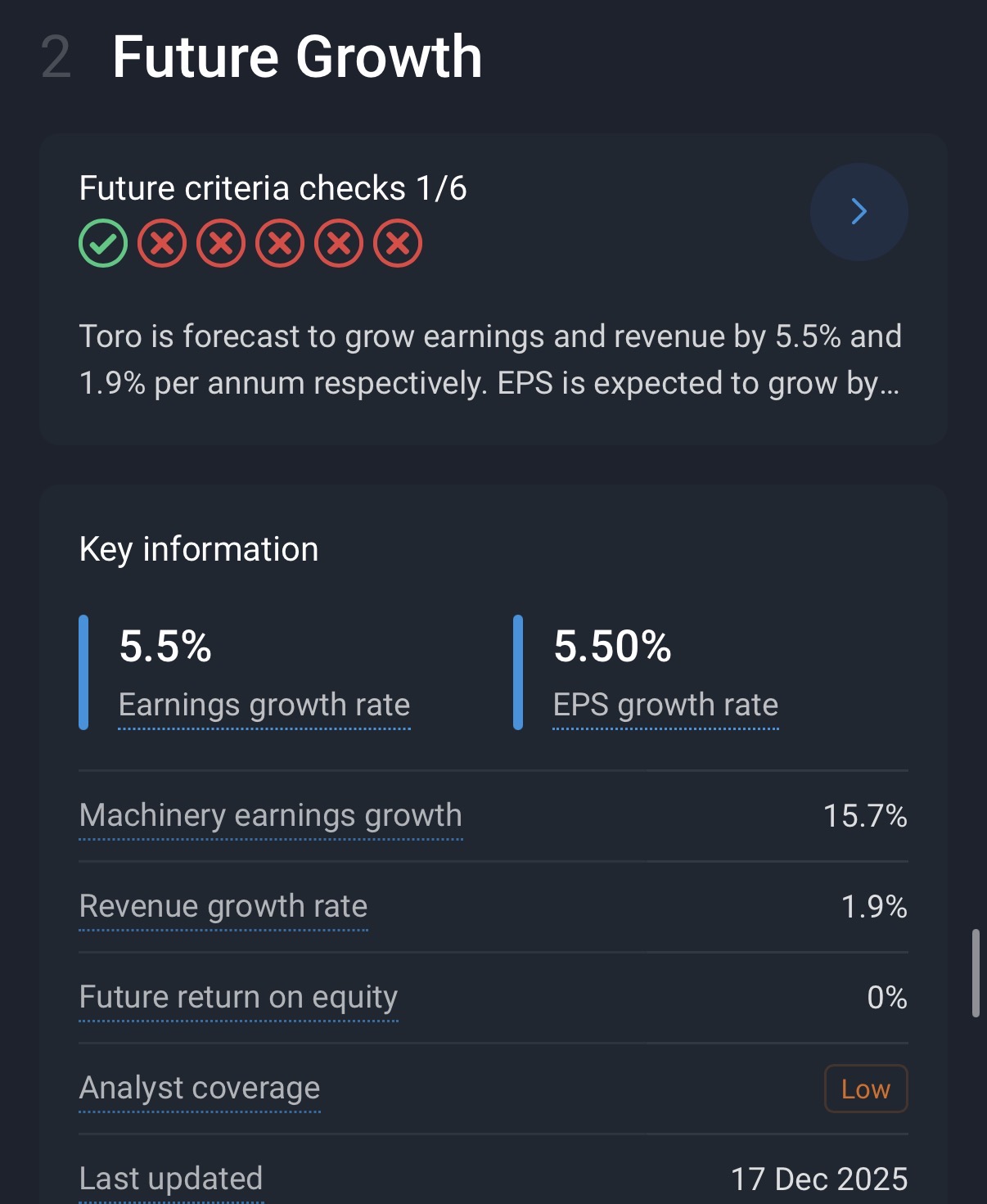The height and width of the screenshot is (1204, 987).
Task: Tap the Machinery earnings growth label
Action: [x=271, y=816]
